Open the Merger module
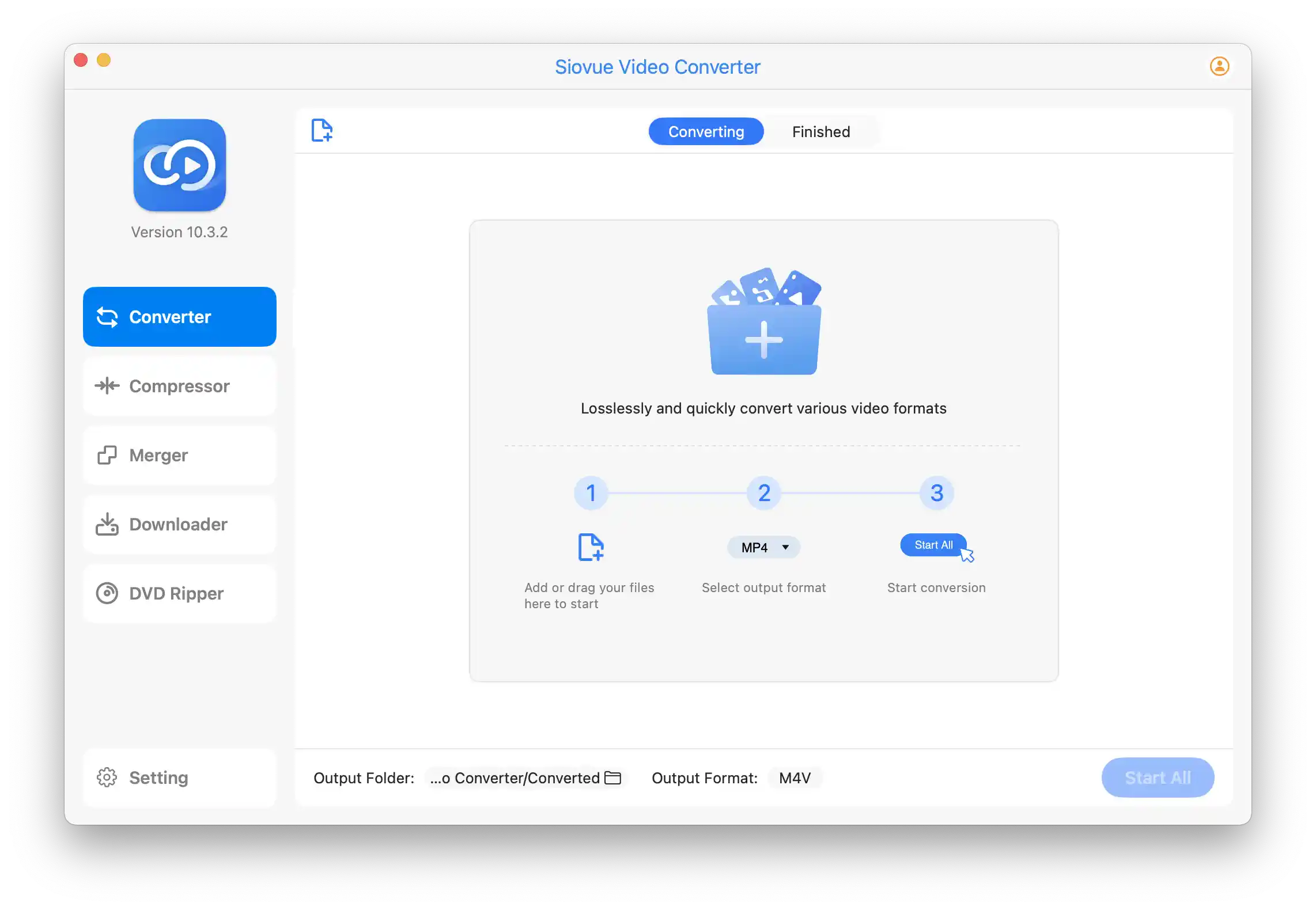The height and width of the screenshot is (910, 1316). tap(180, 455)
